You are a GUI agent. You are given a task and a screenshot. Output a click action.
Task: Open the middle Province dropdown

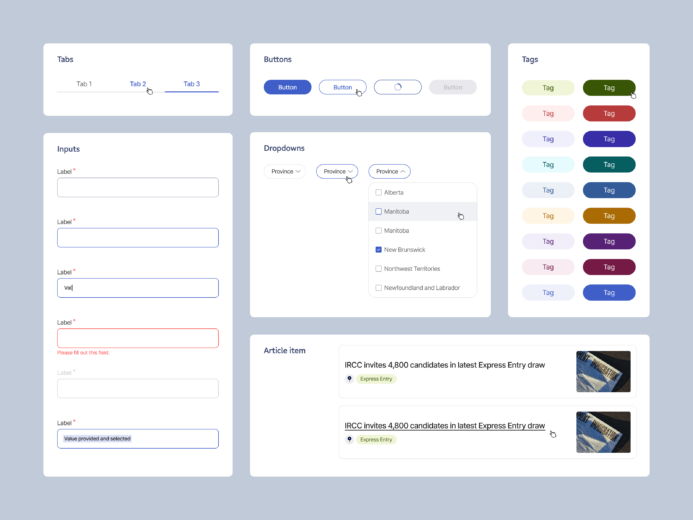click(337, 171)
